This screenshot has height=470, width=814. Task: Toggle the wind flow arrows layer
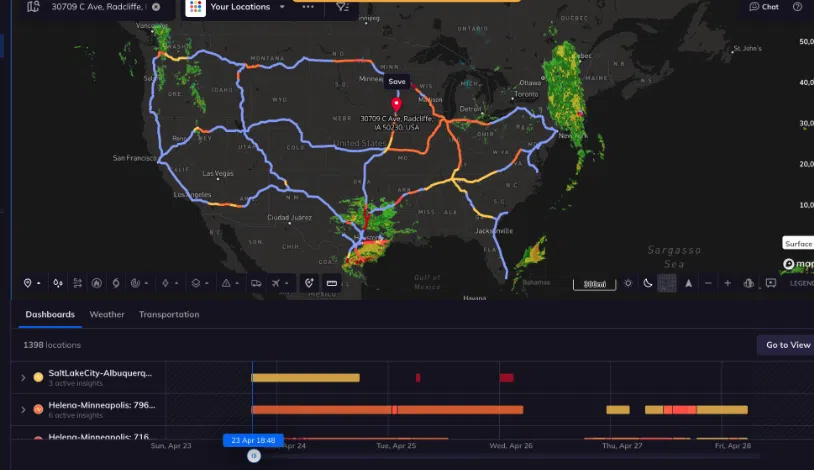pos(77,283)
